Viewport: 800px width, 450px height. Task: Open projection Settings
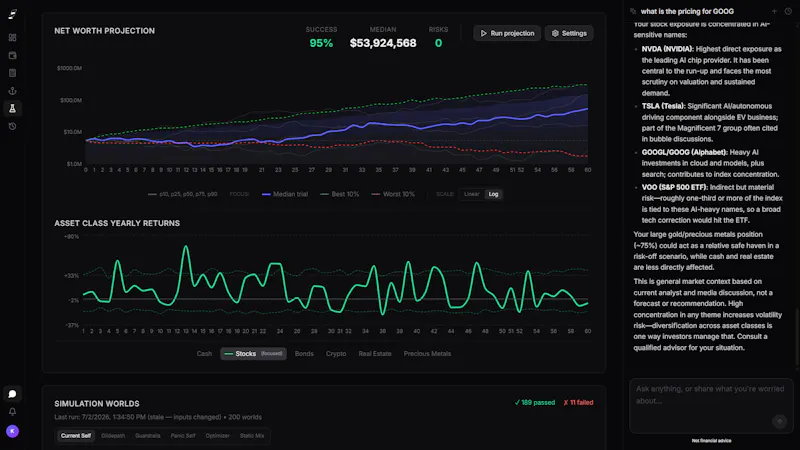point(569,33)
